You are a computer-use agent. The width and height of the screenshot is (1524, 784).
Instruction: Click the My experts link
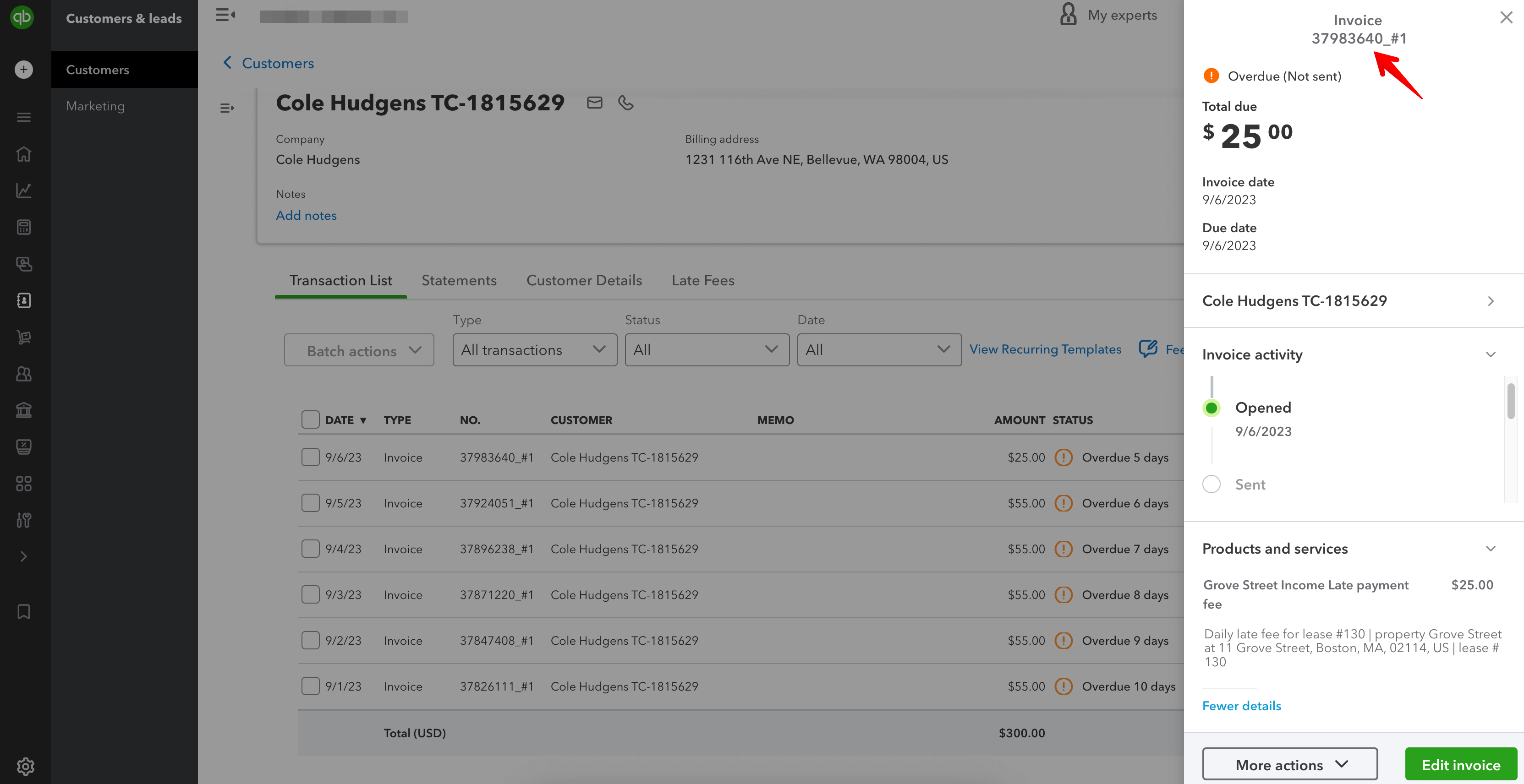point(1122,16)
